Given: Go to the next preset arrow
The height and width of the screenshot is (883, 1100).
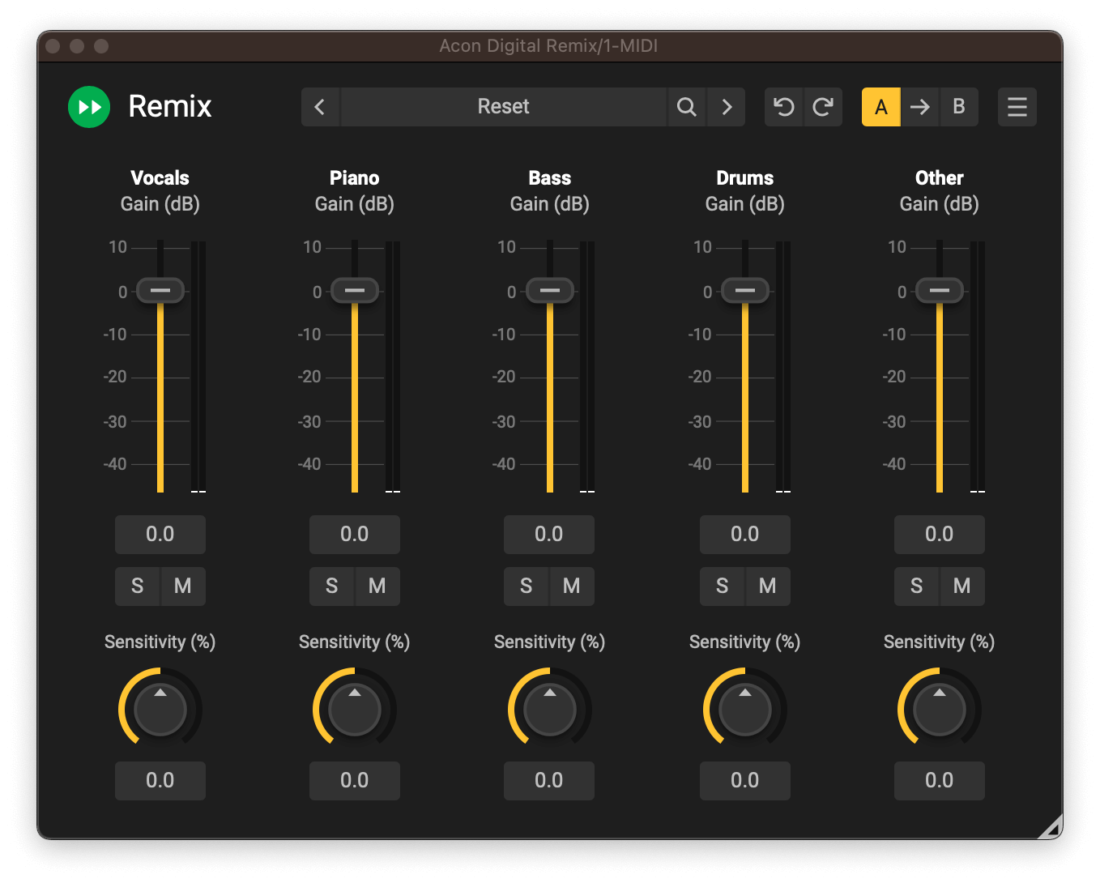Looking at the screenshot, I should (727, 107).
